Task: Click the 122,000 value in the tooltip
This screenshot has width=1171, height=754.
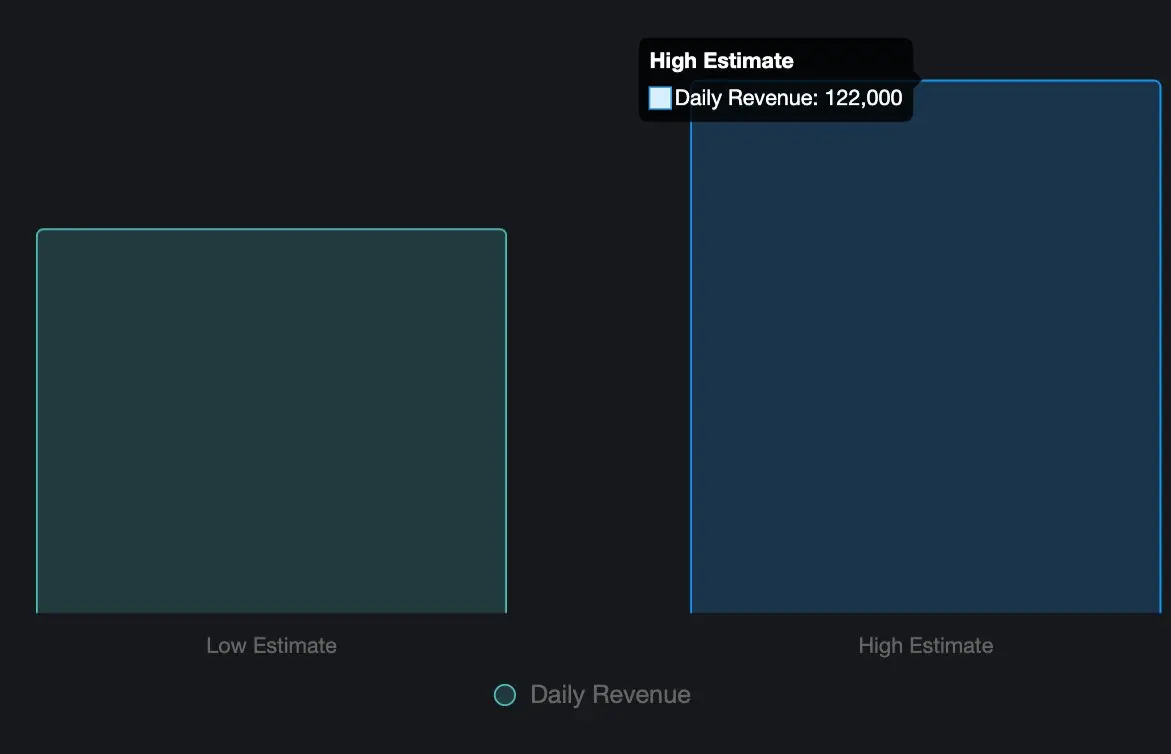Action: tap(863, 98)
